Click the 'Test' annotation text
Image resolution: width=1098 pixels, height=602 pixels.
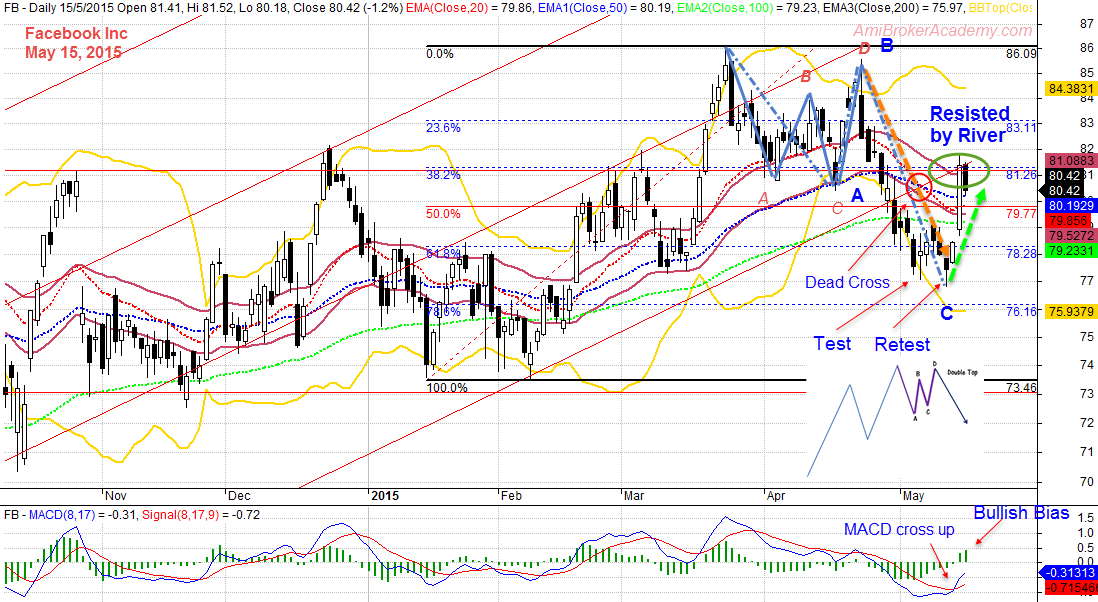(832, 344)
